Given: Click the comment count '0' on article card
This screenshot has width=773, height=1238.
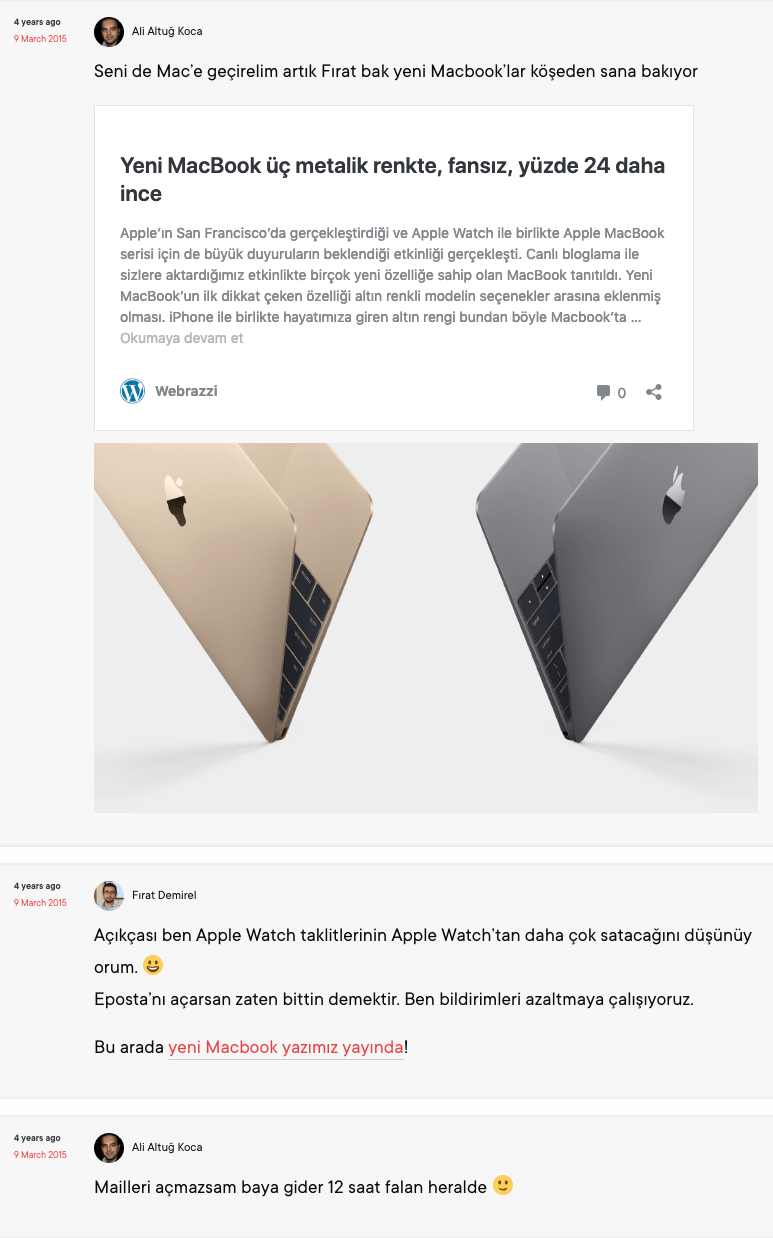Looking at the screenshot, I should click(621, 393).
